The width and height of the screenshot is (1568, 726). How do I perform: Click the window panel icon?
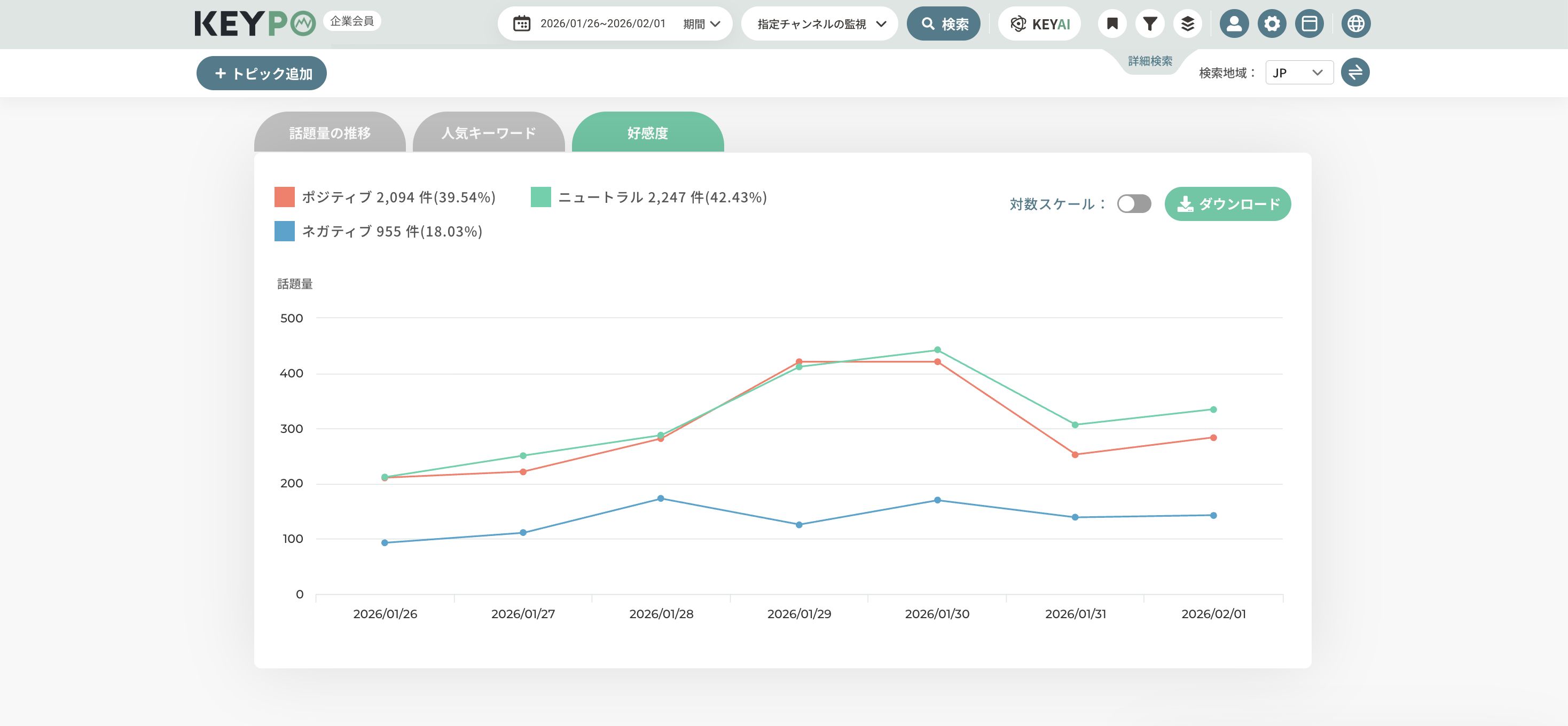(x=1310, y=23)
